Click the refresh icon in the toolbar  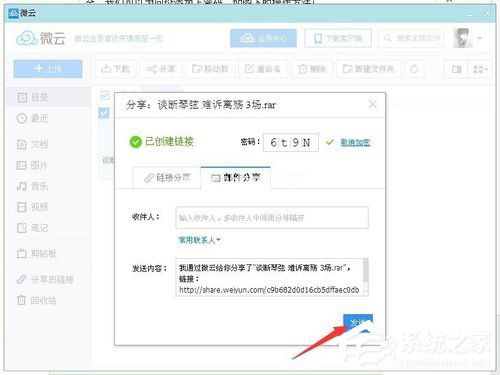click(x=414, y=69)
